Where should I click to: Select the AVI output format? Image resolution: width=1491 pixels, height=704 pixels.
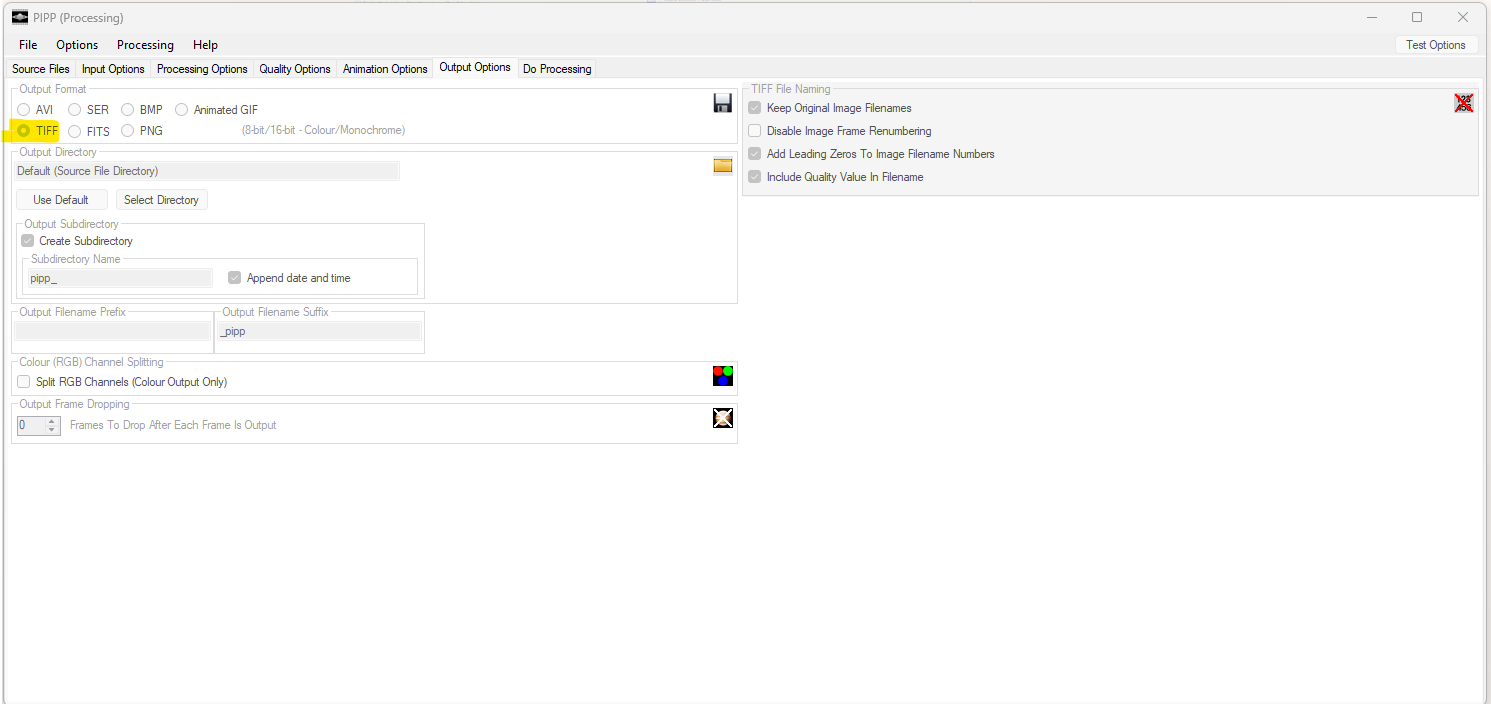[24, 110]
